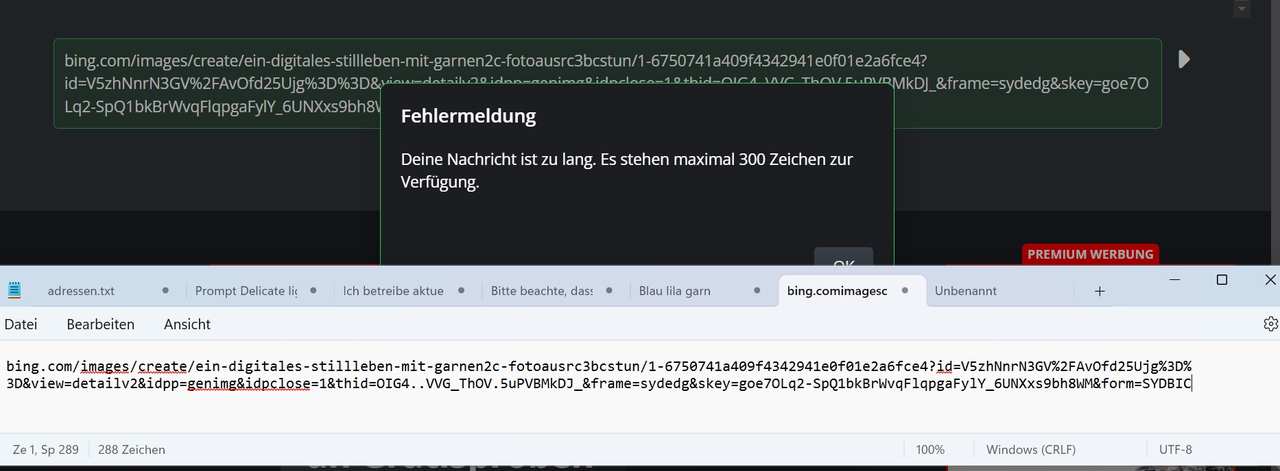Switch to the Unbenannt tab

tap(965, 291)
